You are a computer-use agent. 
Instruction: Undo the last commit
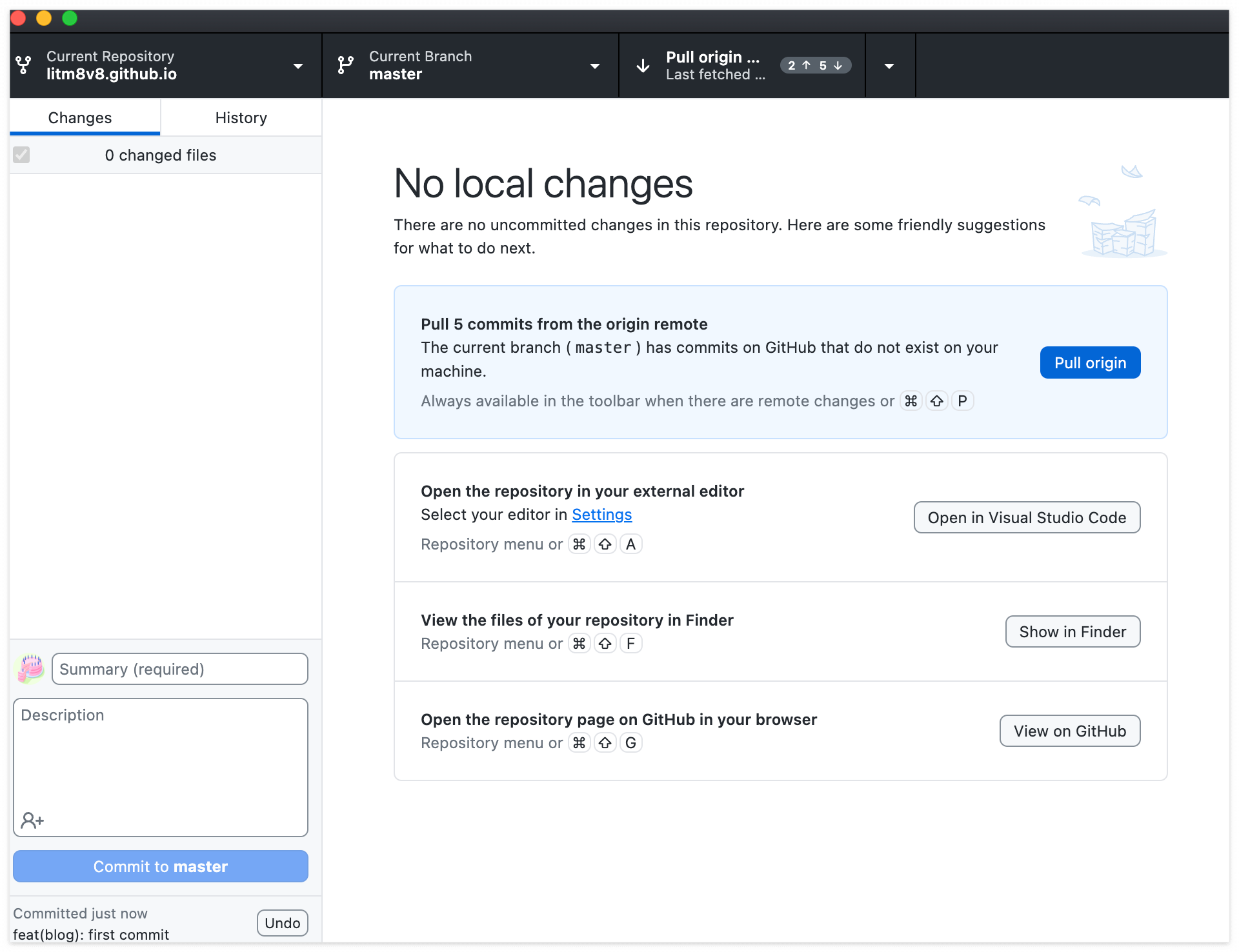tap(282, 923)
